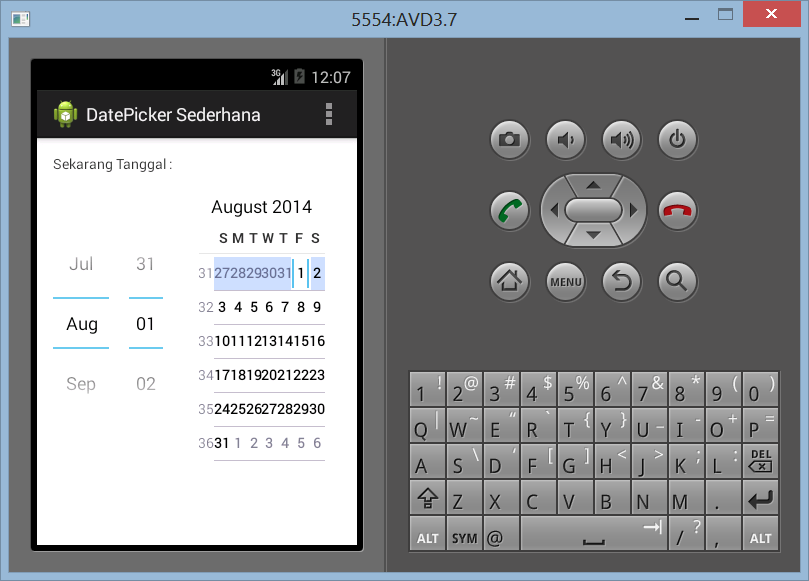Screen dimensions: 809x581
Task: Open the overflow menu in the action bar
Action: coord(329,114)
